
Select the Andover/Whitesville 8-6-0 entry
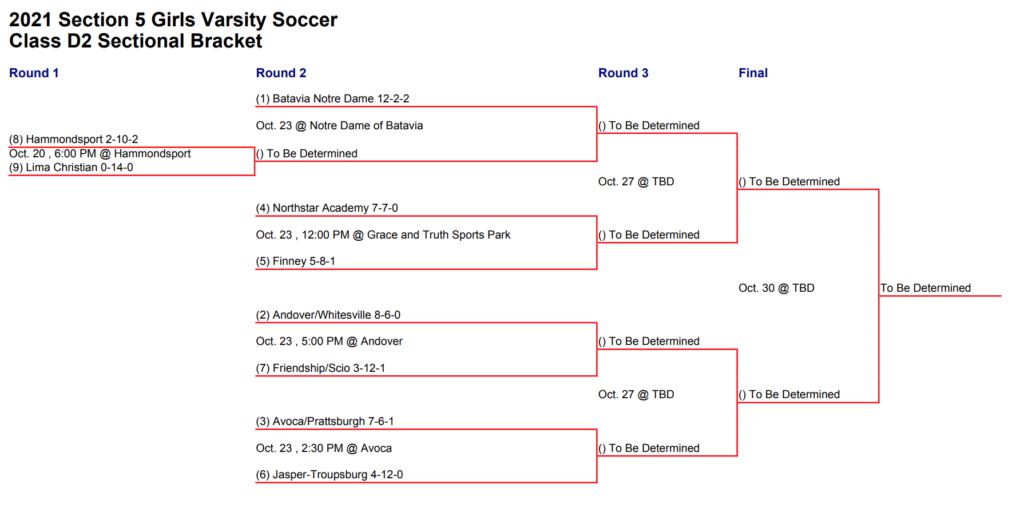pos(328,315)
